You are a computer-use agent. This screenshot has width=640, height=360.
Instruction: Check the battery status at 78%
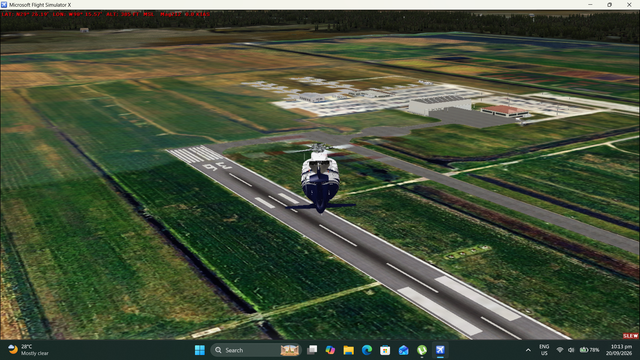coord(590,350)
